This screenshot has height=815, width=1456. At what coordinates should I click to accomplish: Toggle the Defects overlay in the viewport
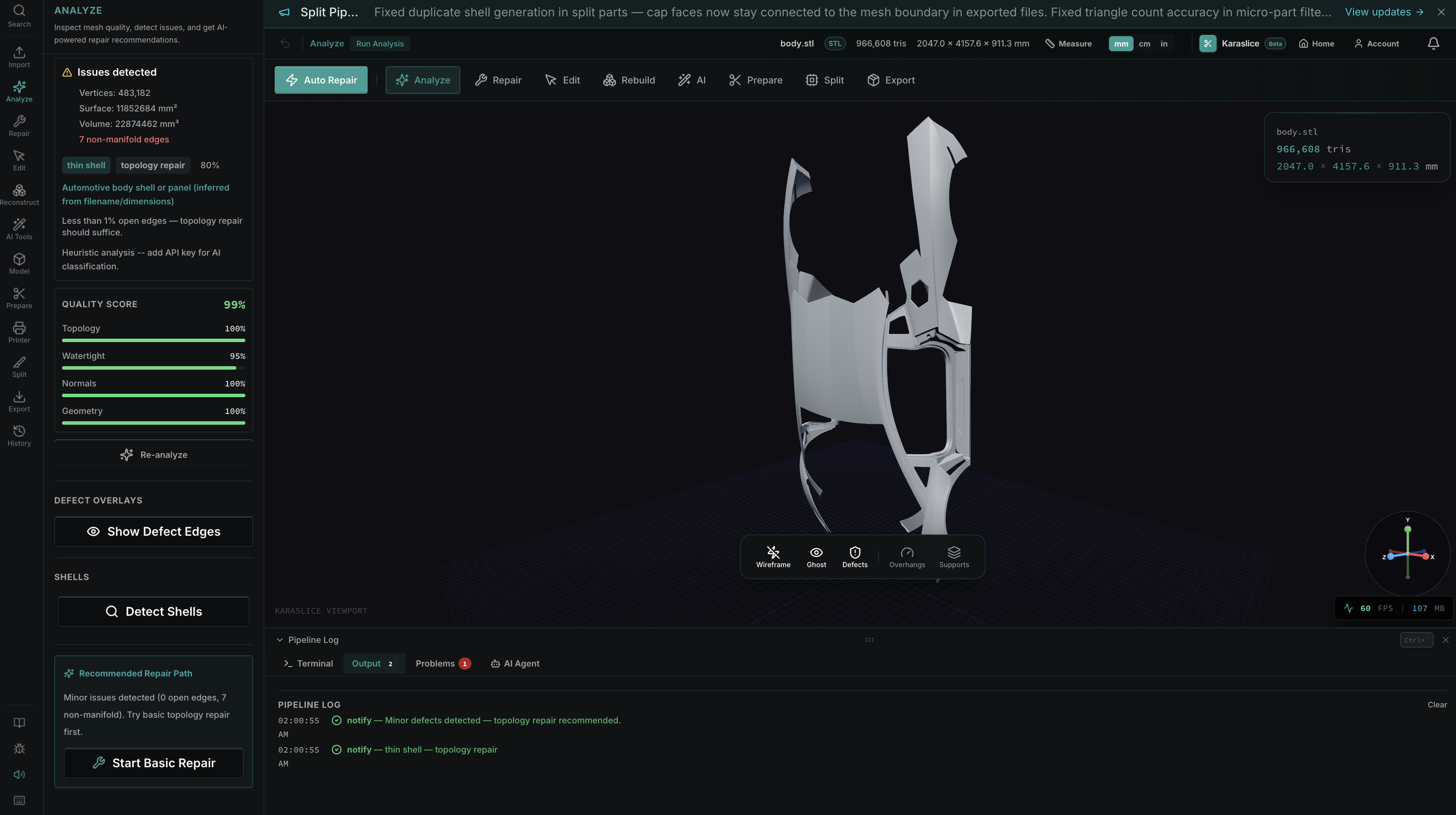point(855,556)
